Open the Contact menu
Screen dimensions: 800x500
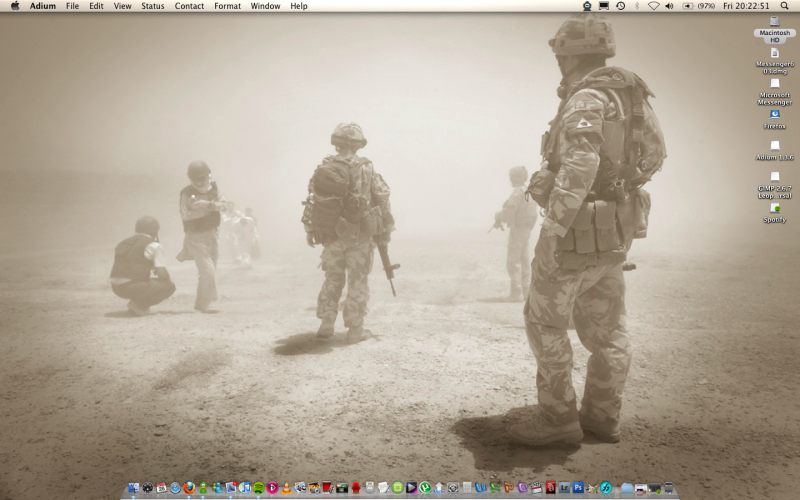point(189,6)
